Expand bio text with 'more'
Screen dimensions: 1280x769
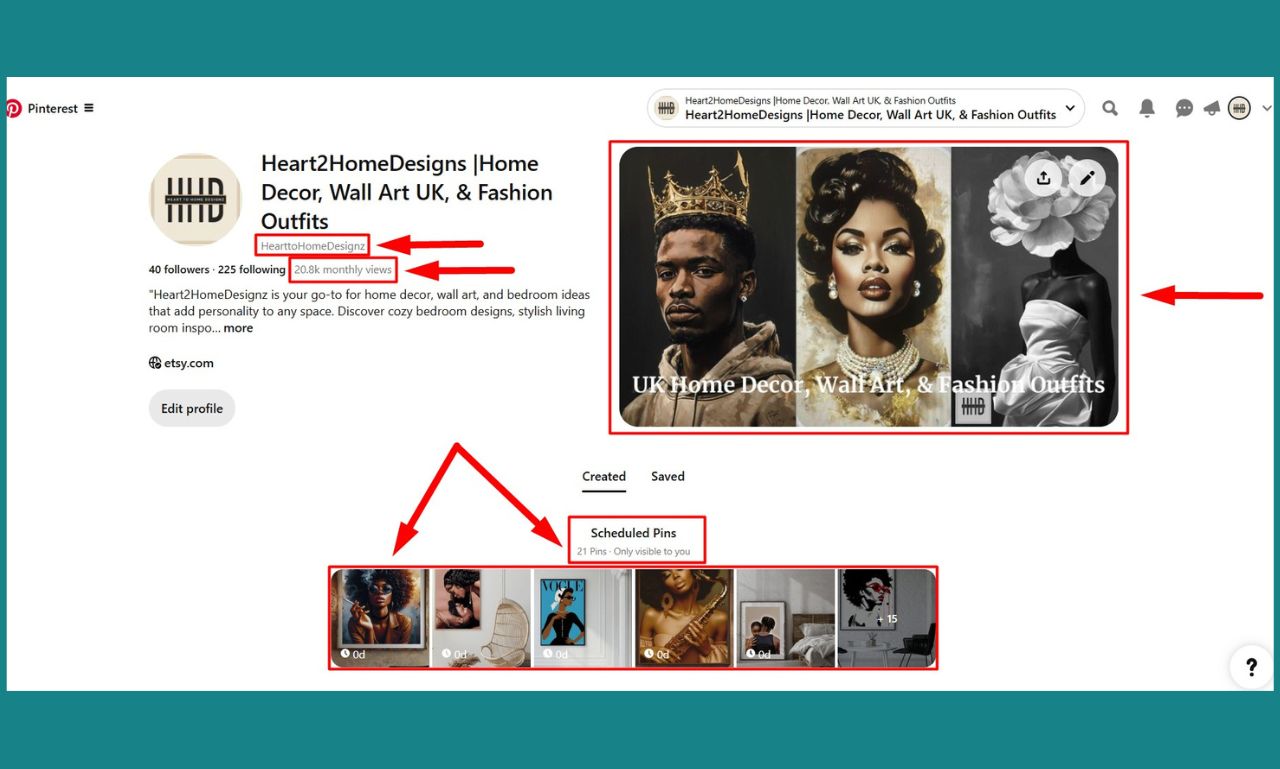point(238,328)
